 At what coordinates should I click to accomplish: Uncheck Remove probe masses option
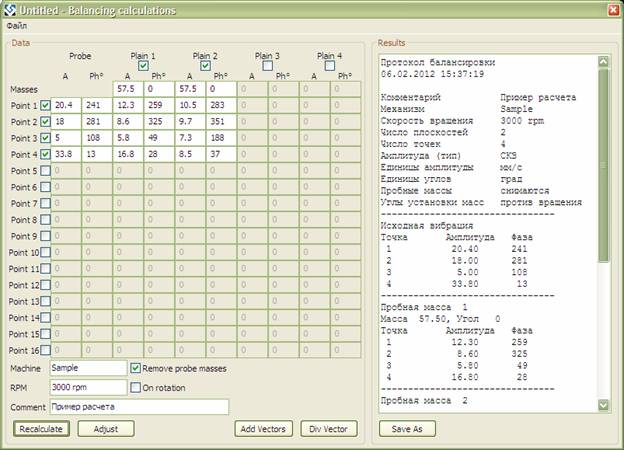coord(135,368)
